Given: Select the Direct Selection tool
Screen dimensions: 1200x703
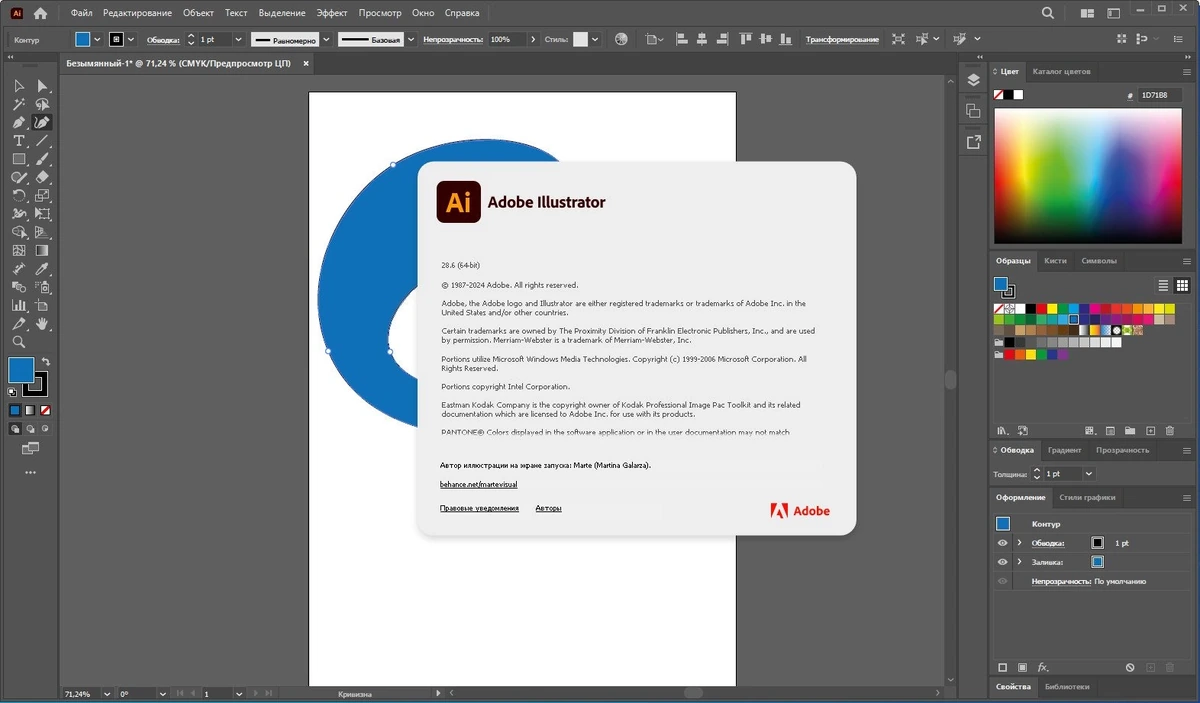Looking at the screenshot, I should point(42,86).
